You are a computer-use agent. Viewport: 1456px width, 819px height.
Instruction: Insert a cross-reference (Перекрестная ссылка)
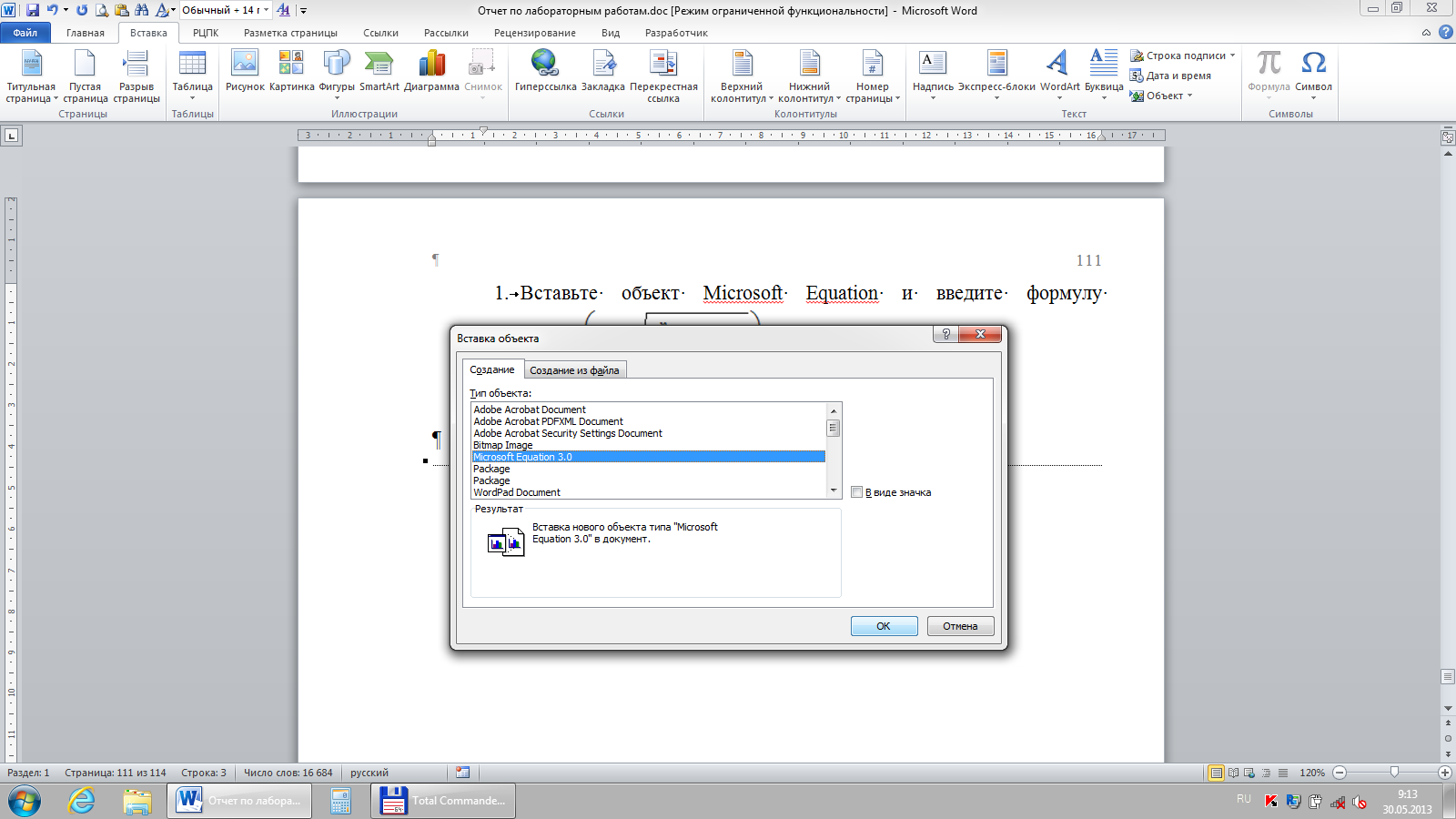click(x=663, y=76)
